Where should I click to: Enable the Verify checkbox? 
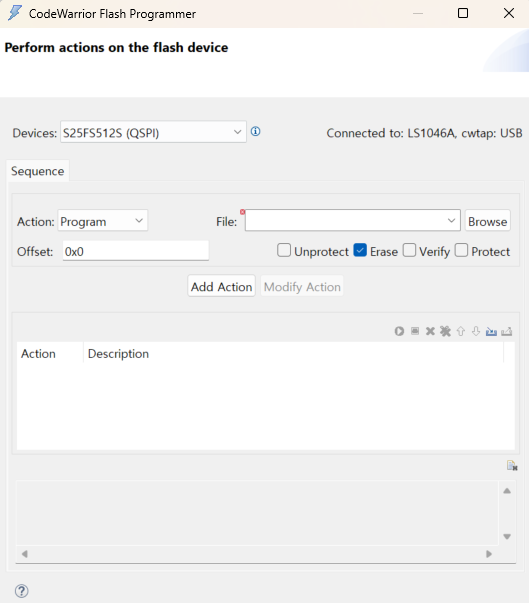[x=409, y=250]
